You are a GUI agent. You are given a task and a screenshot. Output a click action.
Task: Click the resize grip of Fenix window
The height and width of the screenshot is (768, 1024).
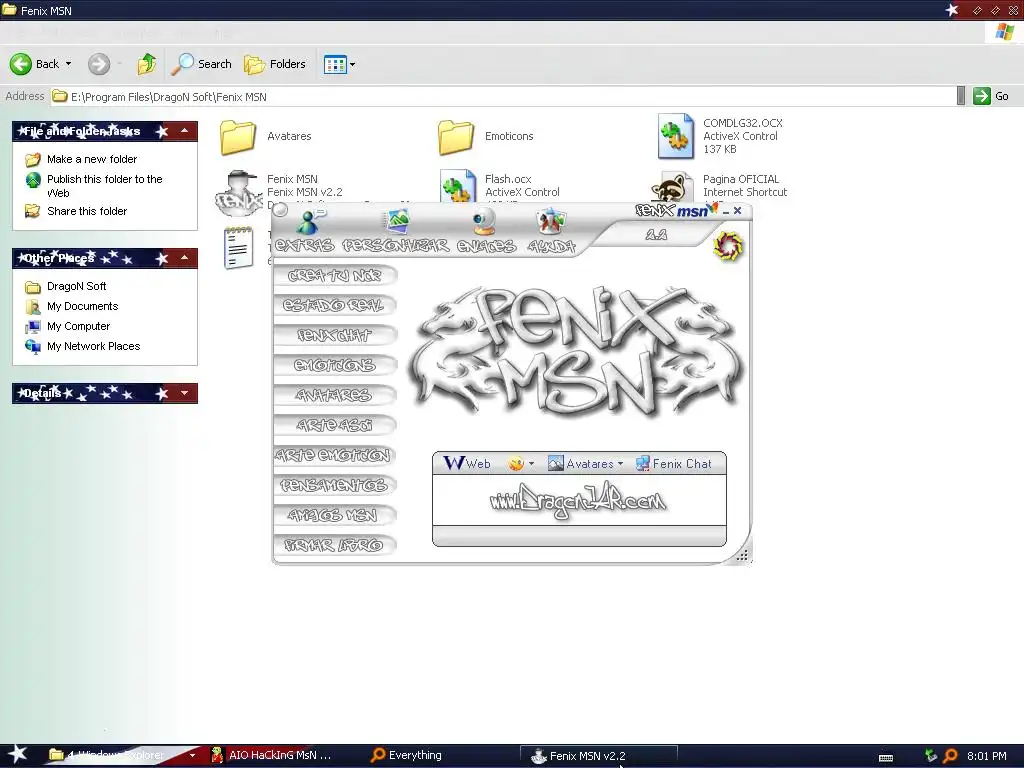pyautogui.click(x=743, y=555)
